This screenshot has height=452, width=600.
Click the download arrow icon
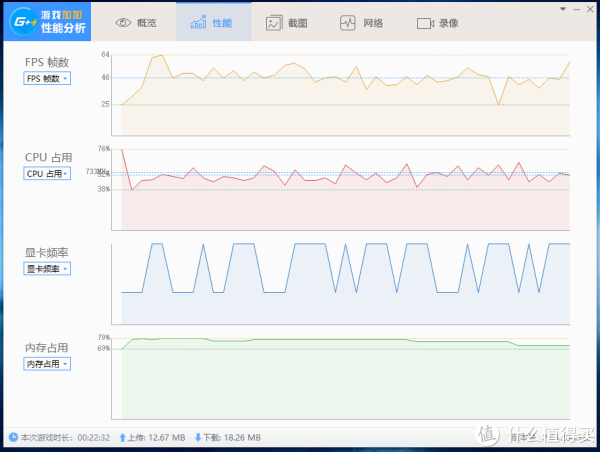tap(198, 437)
